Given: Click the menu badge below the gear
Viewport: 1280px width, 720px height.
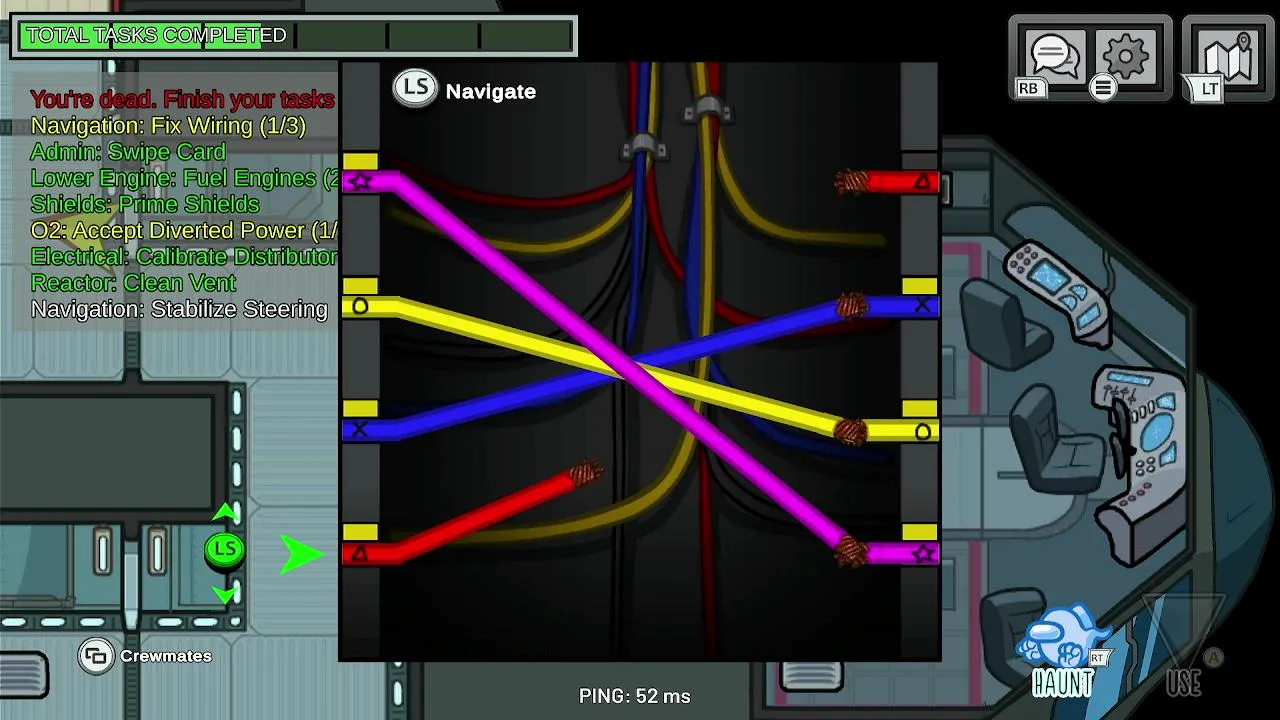Looking at the screenshot, I should (x=1103, y=88).
